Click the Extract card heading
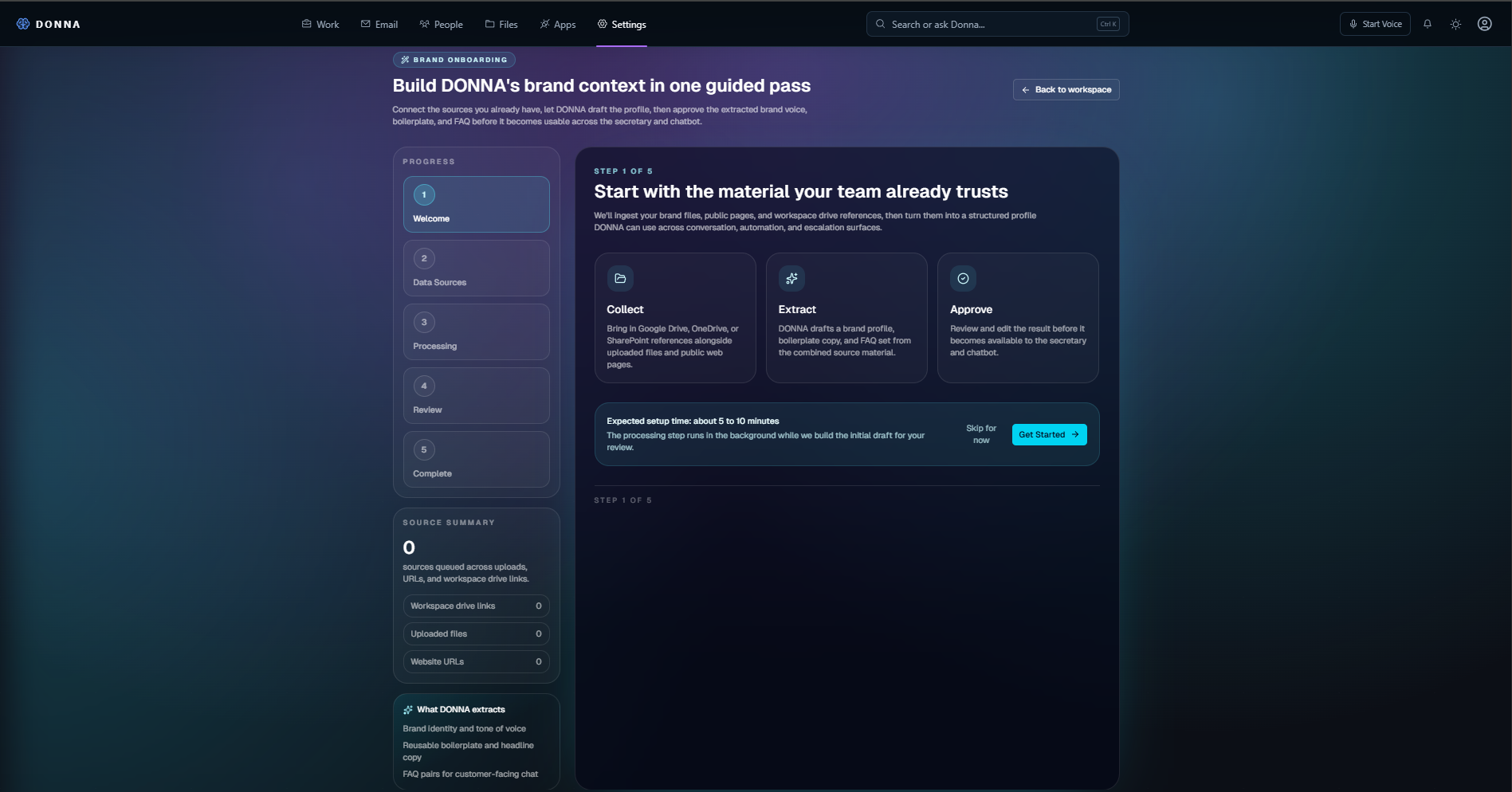Viewport: 1512px width, 792px height. (797, 309)
